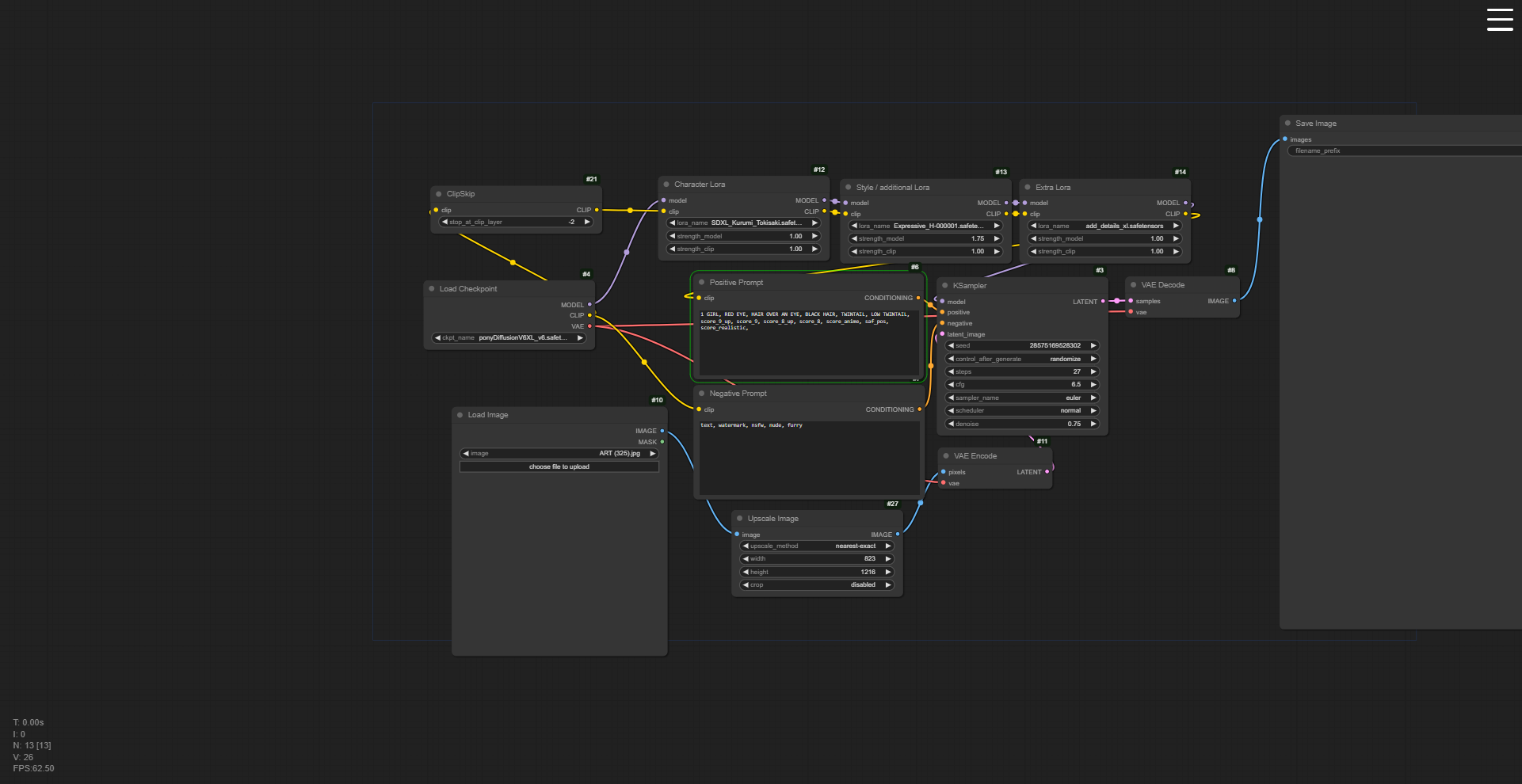Screen dimensions: 1522x784
Task: Click the collapse dot on the Save Image node
Action: (x=1287, y=124)
